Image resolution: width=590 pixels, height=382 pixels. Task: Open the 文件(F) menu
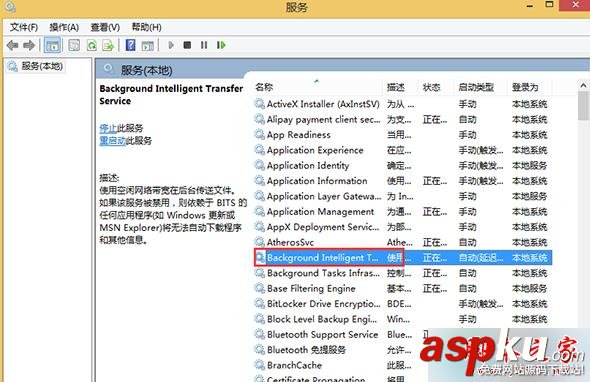point(24,27)
